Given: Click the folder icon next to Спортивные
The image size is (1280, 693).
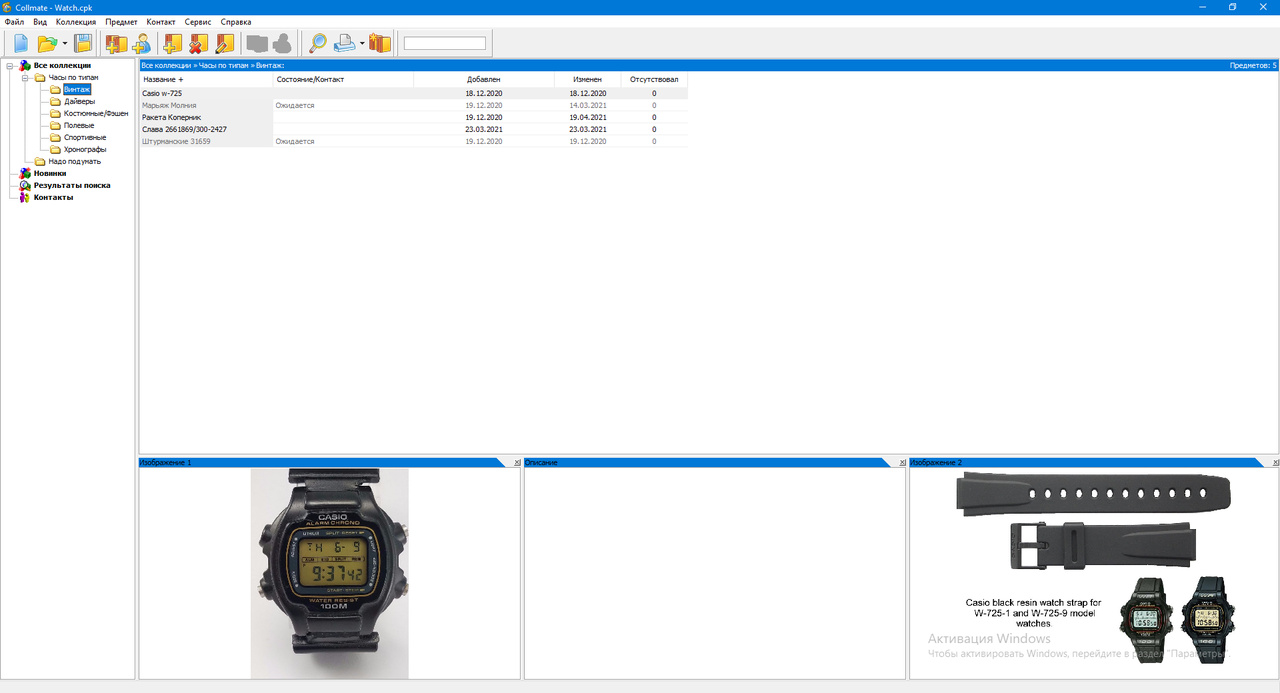Looking at the screenshot, I should 55,138.
